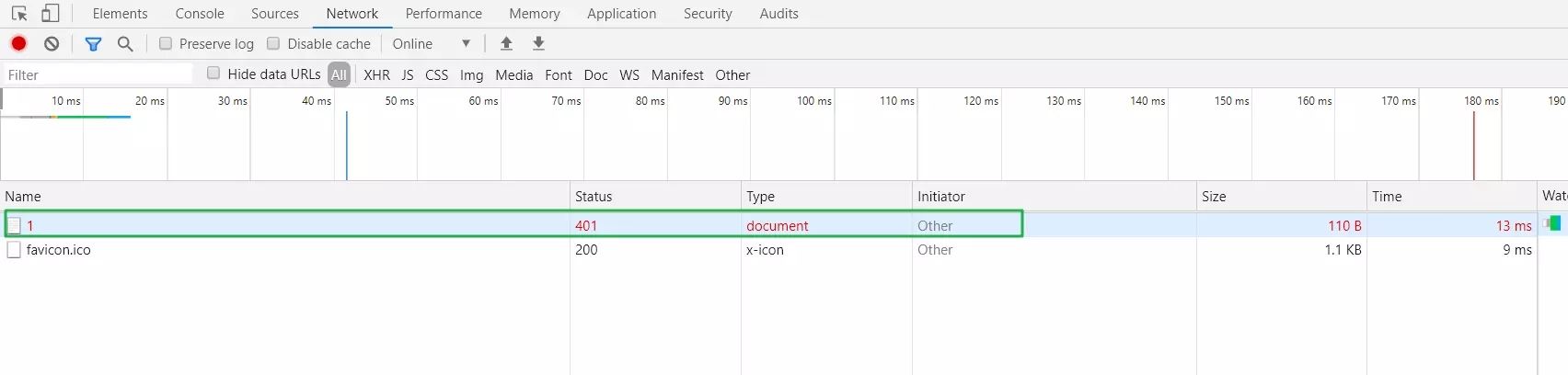Click the inspect element cursor icon
This screenshot has width=1568, height=375.
[19, 14]
